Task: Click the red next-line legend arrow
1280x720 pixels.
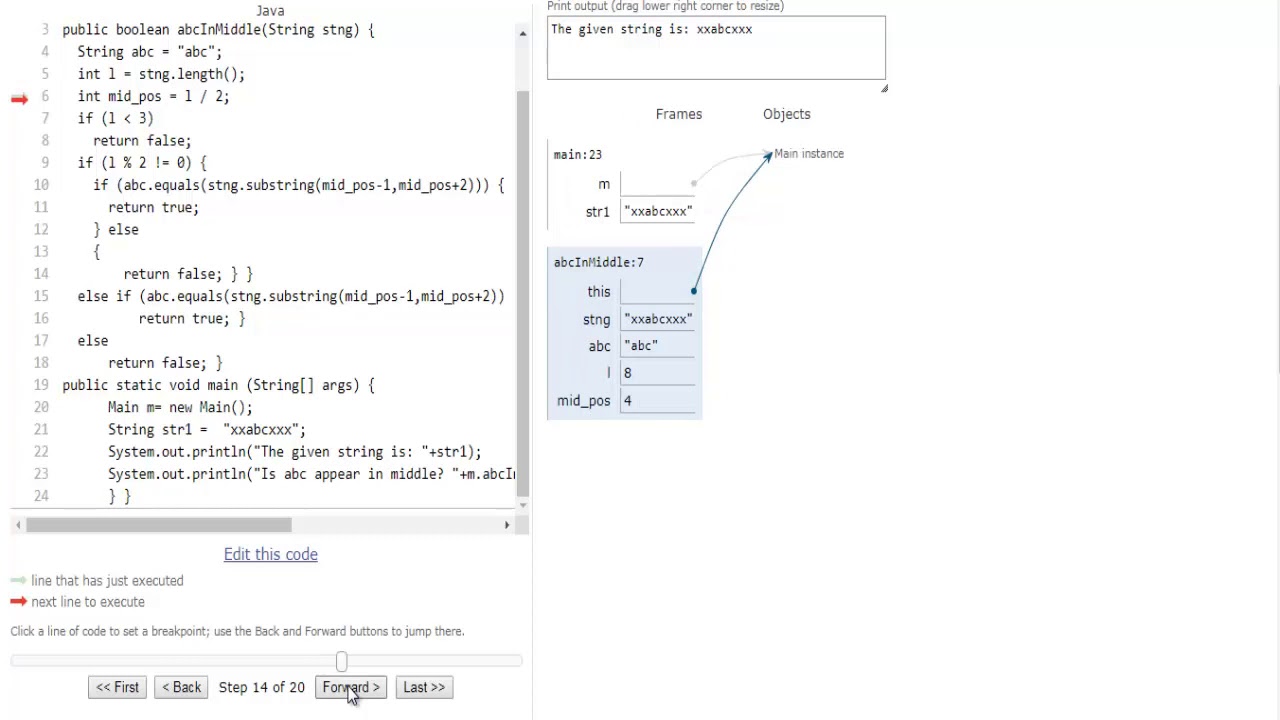Action: click(x=18, y=601)
